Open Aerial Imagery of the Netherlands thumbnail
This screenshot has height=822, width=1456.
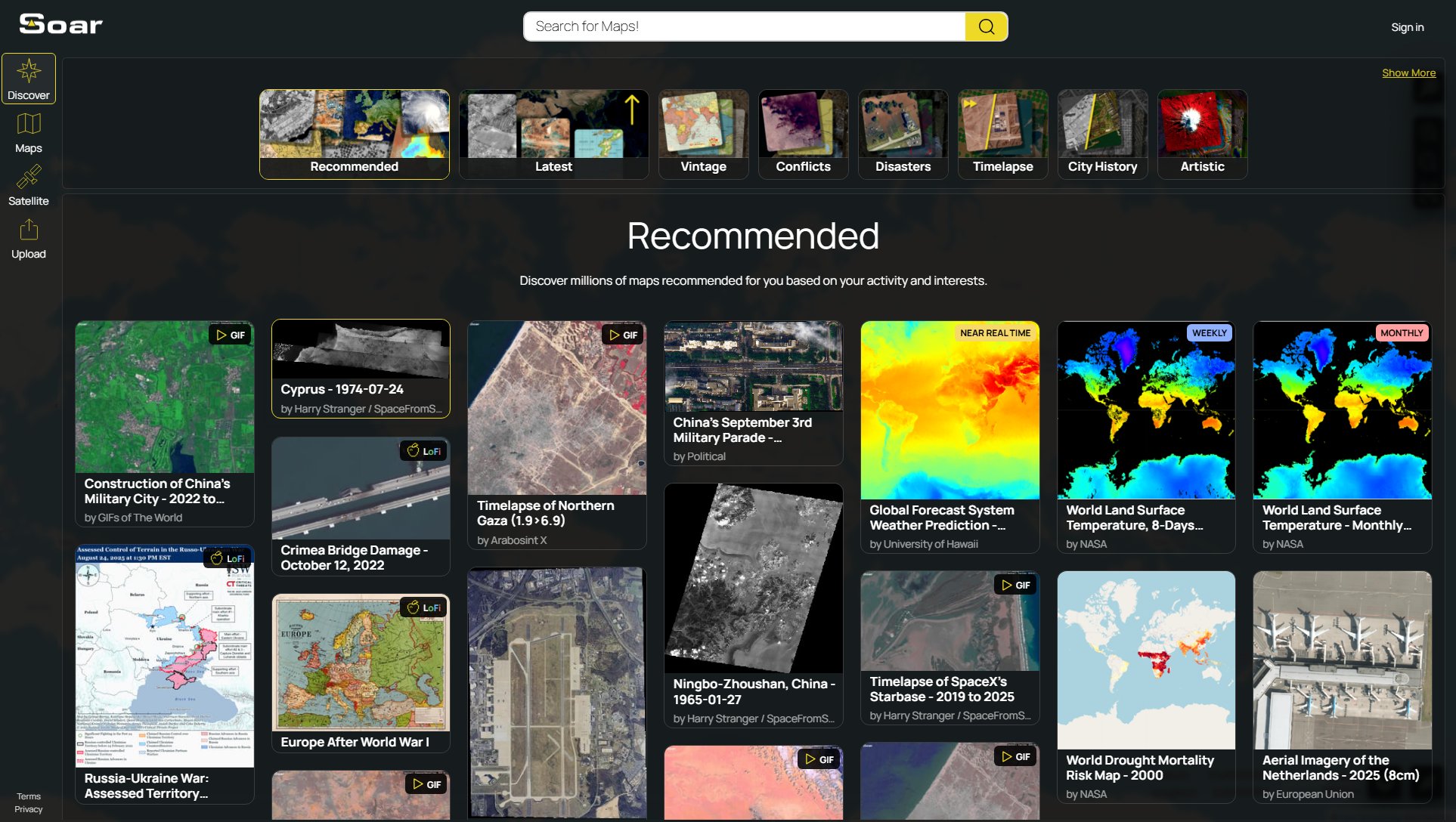[1343, 660]
